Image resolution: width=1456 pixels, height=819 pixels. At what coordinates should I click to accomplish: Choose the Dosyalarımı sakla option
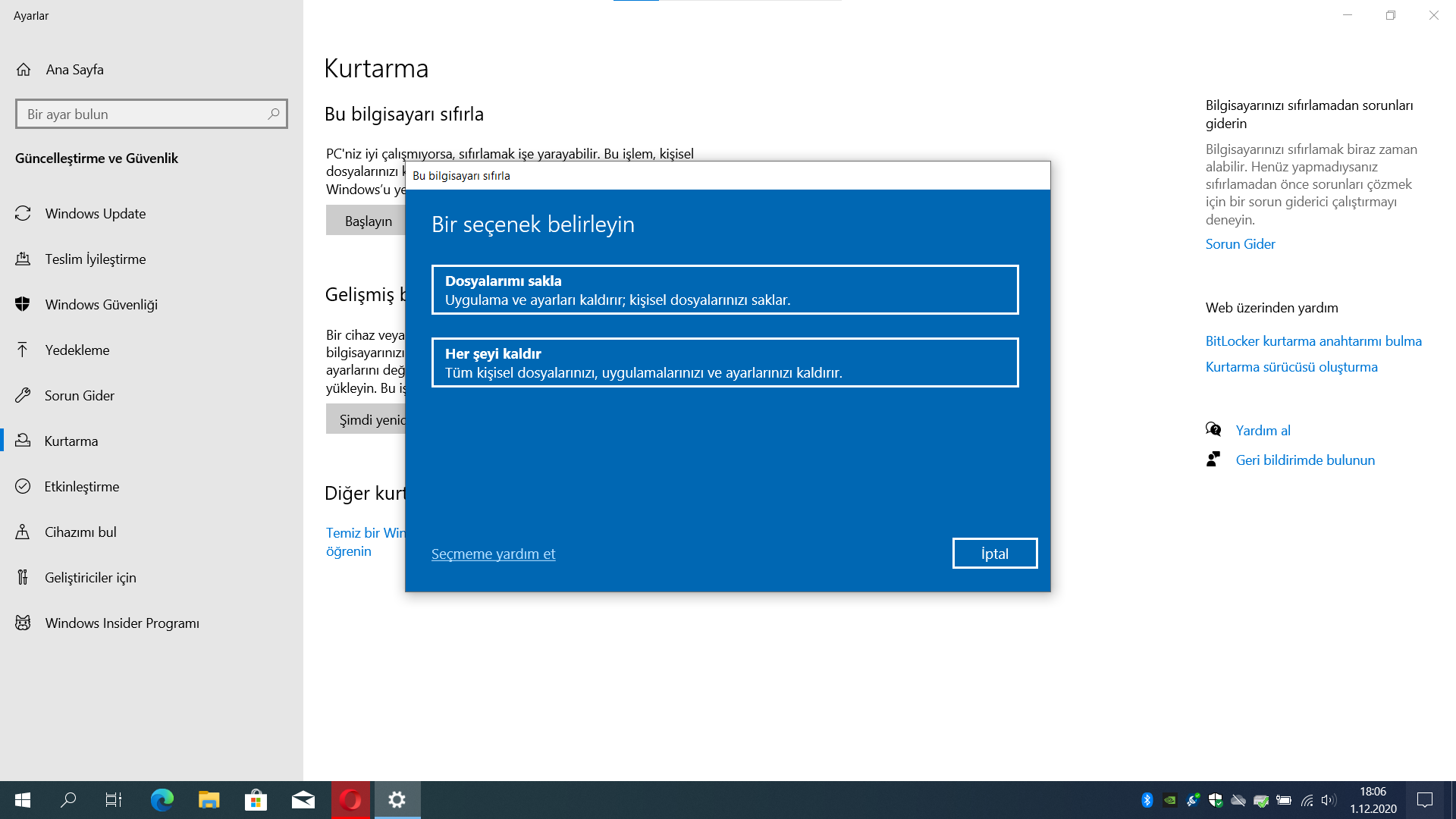[724, 290]
